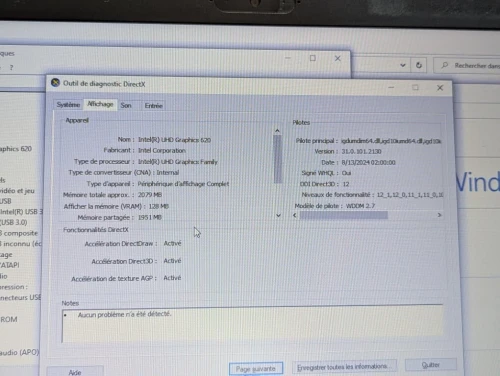500x376 pixels.
Task: Minimize the background window behind the dialog
Action: [x=288, y=58]
